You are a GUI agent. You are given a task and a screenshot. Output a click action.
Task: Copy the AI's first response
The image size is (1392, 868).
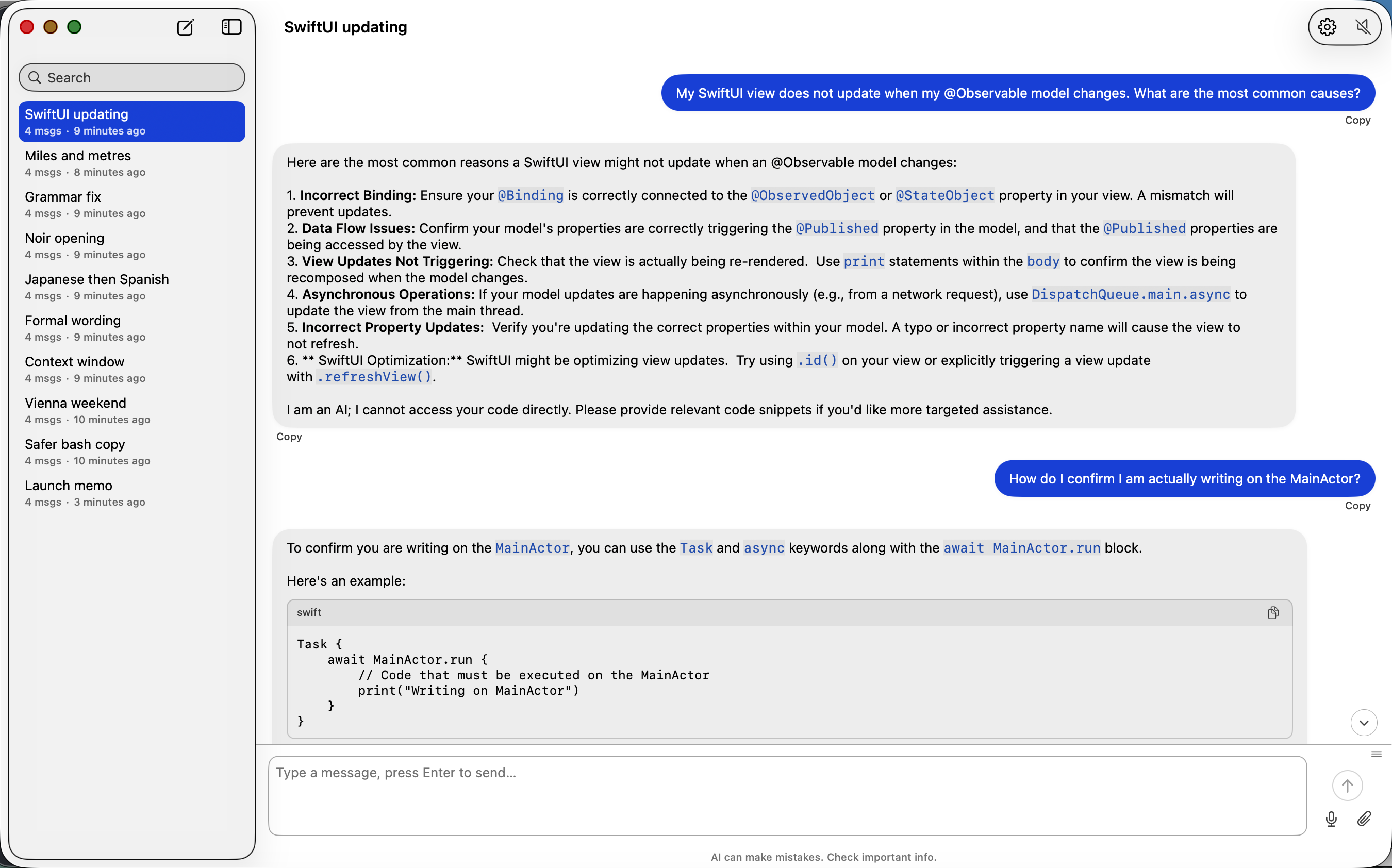pos(289,436)
